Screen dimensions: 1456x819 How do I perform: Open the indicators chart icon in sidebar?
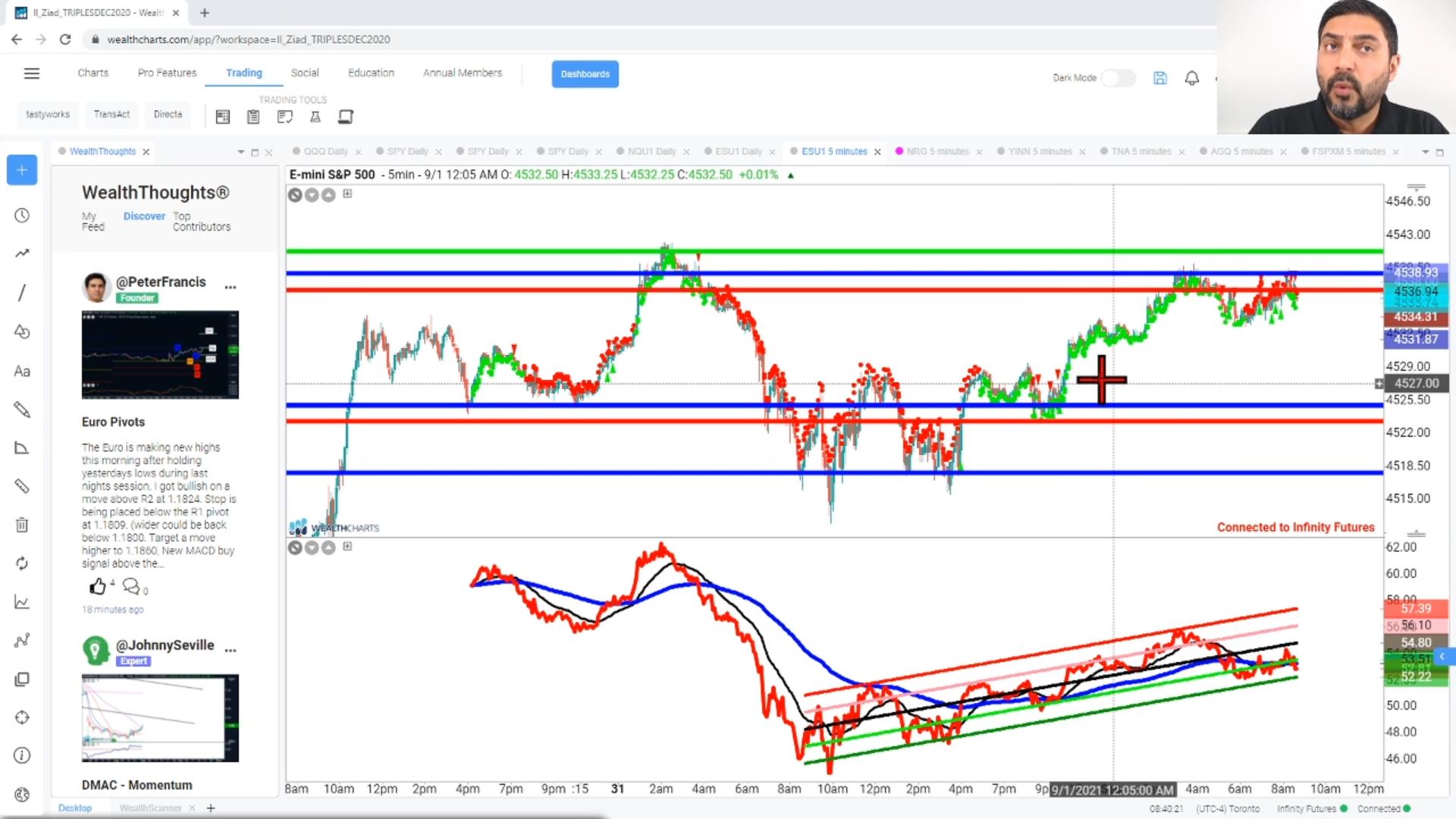pos(22,602)
